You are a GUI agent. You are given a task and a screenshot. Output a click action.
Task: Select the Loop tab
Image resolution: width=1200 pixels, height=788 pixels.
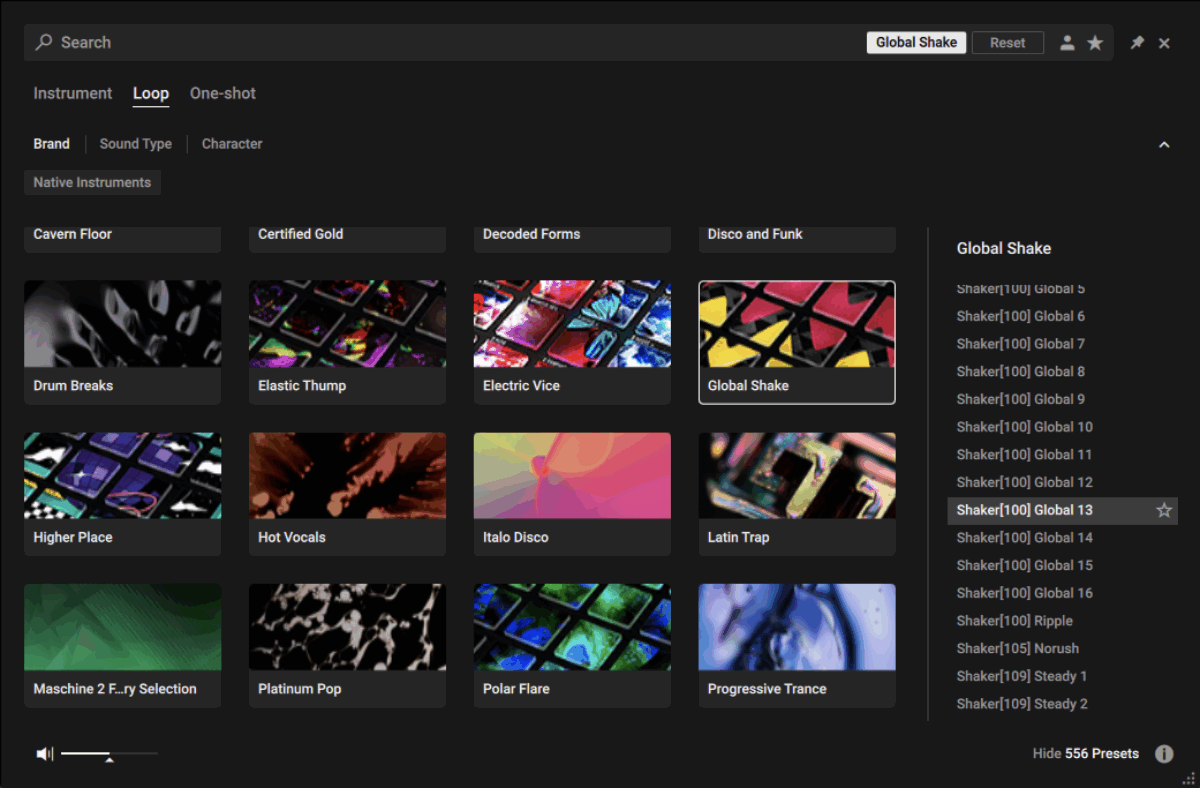[x=151, y=93]
